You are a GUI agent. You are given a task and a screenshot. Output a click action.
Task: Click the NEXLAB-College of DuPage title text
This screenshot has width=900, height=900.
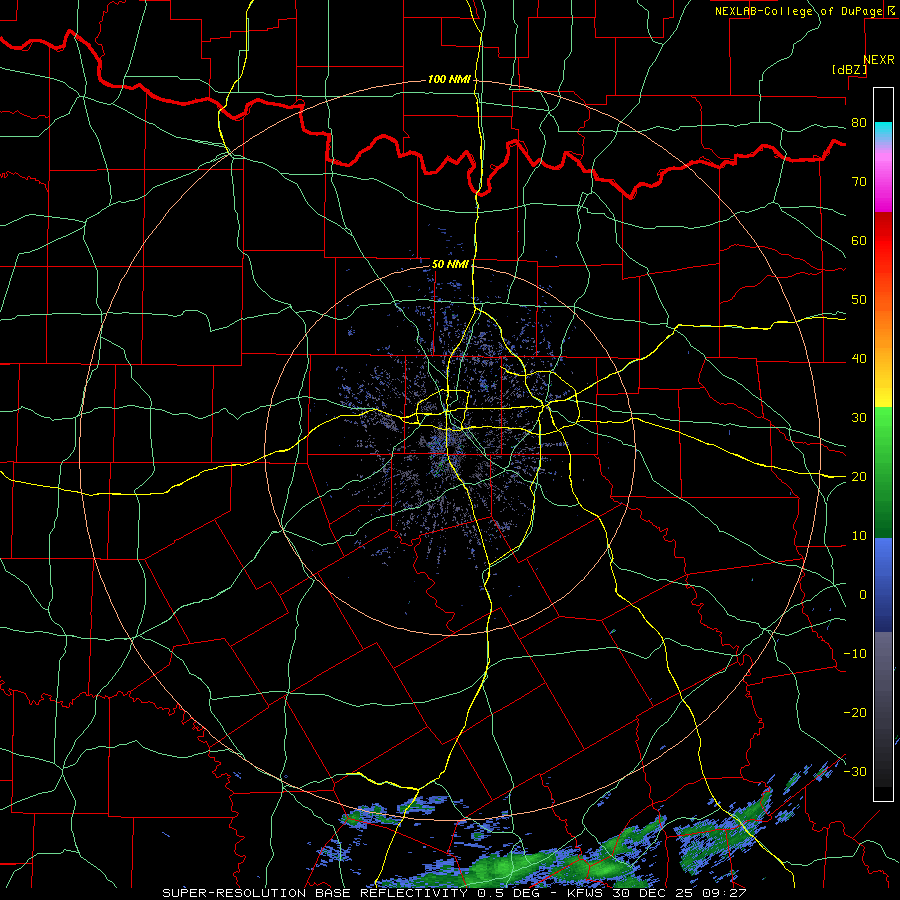pyautogui.click(x=799, y=11)
